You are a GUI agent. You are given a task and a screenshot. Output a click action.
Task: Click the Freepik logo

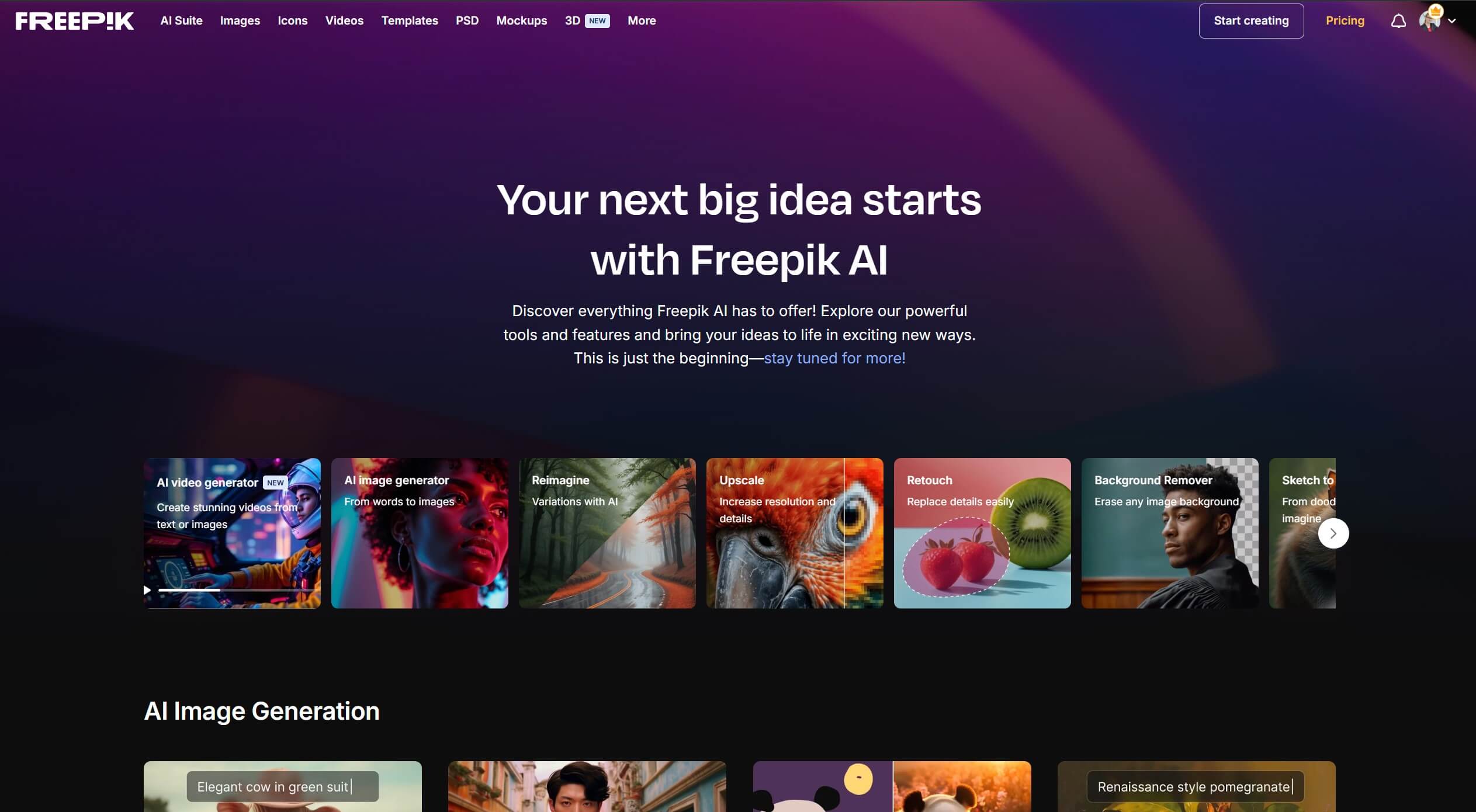pos(74,21)
